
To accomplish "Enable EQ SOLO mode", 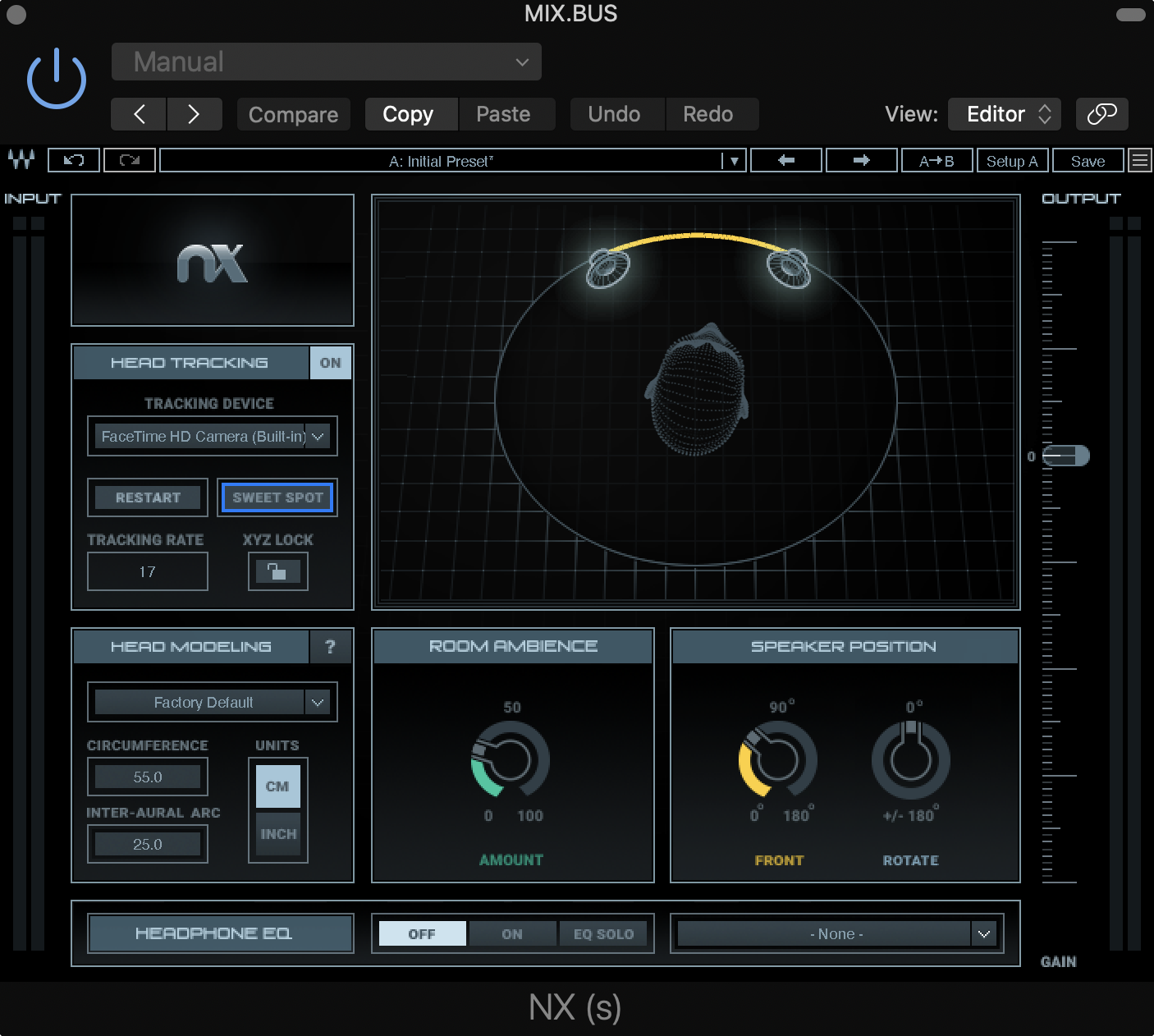I will tap(603, 934).
